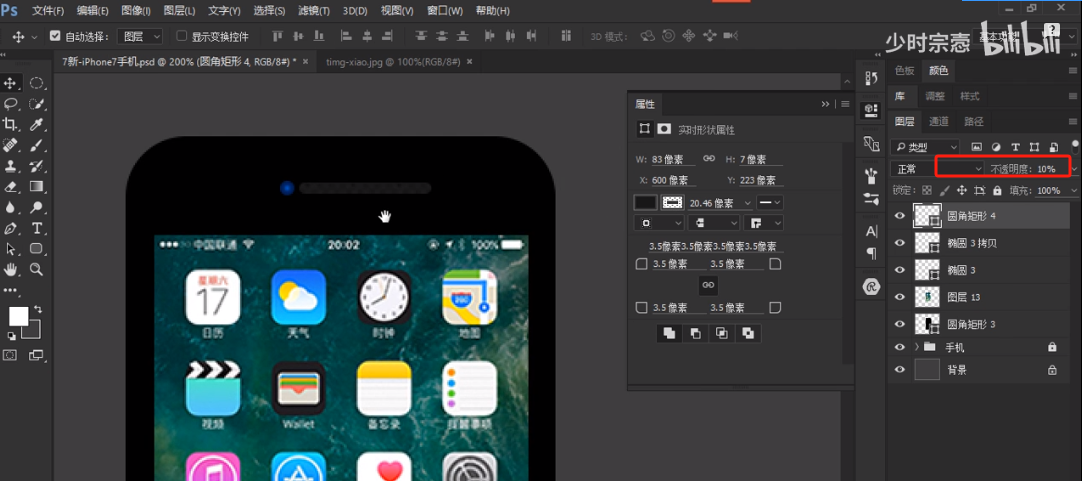Screen dimensions: 1082x481
Task: Select the Eraser tool
Action: click(x=11, y=186)
